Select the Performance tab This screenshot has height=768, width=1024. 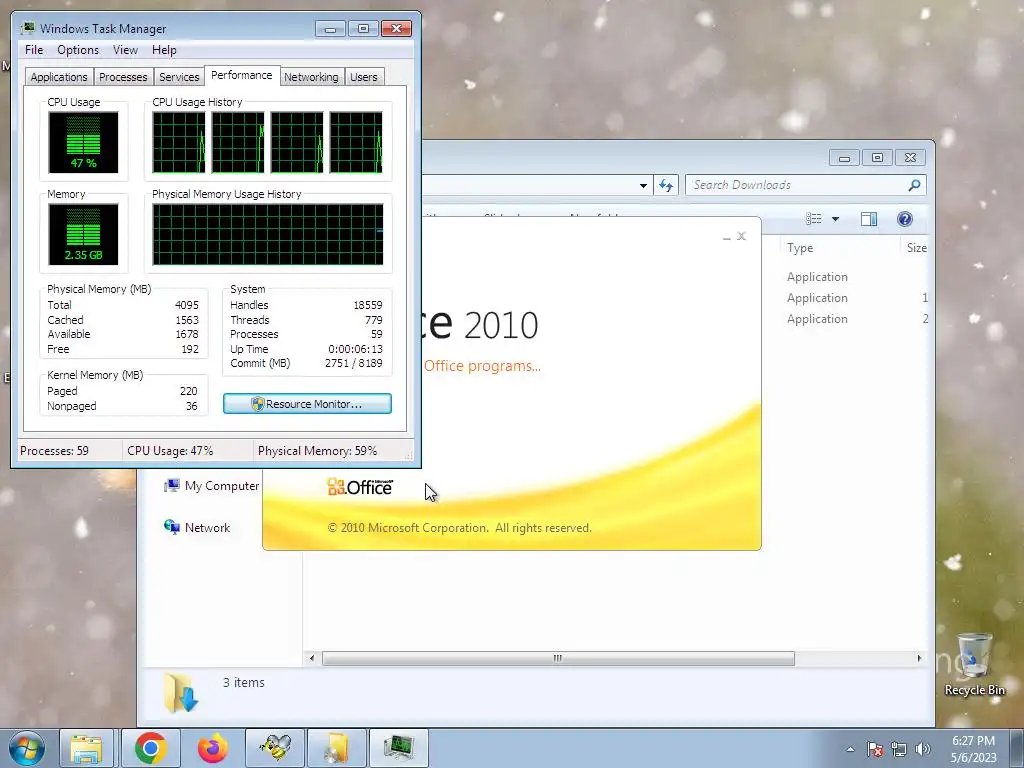(x=242, y=75)
